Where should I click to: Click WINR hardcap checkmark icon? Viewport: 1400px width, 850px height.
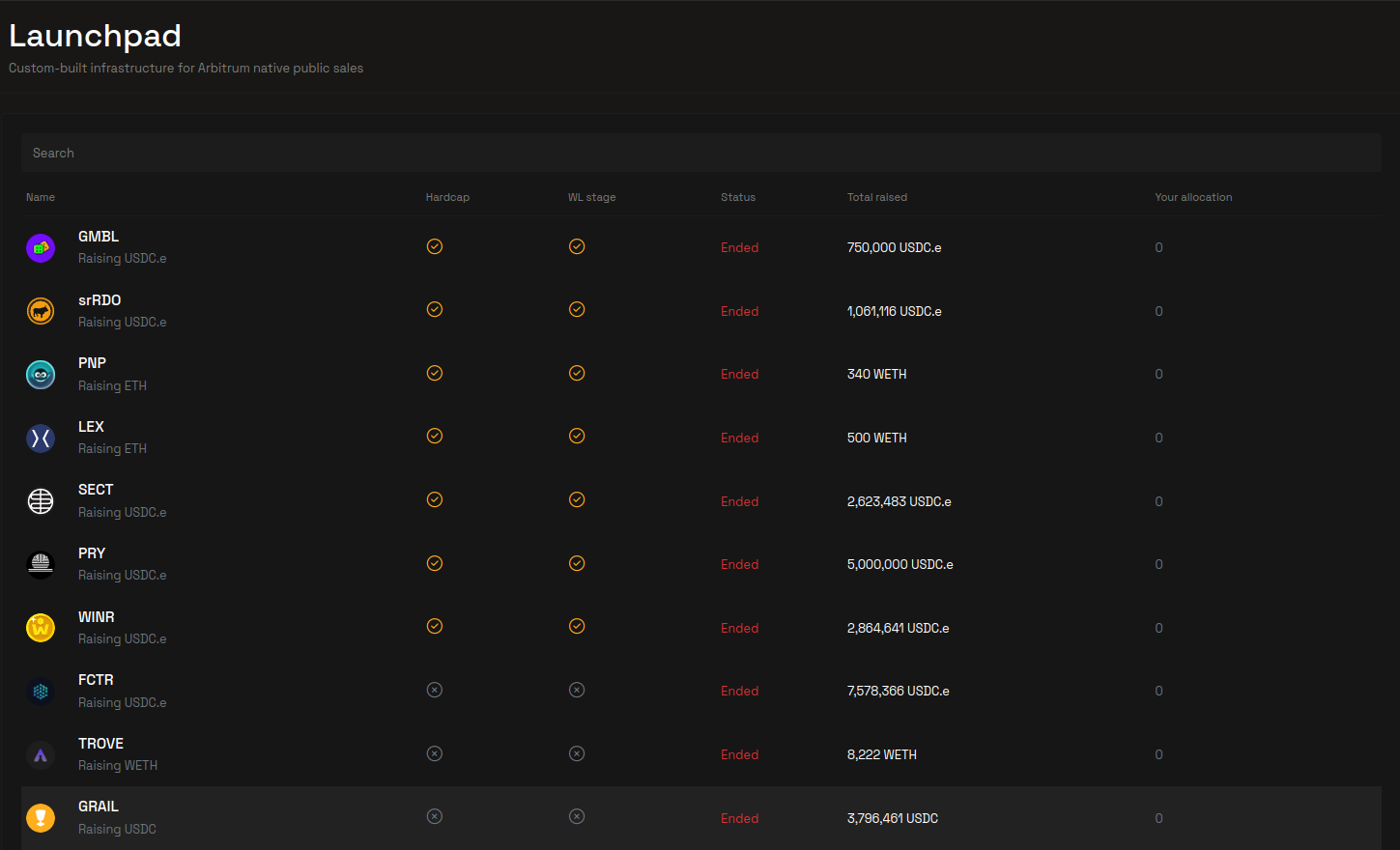(435, 626)
